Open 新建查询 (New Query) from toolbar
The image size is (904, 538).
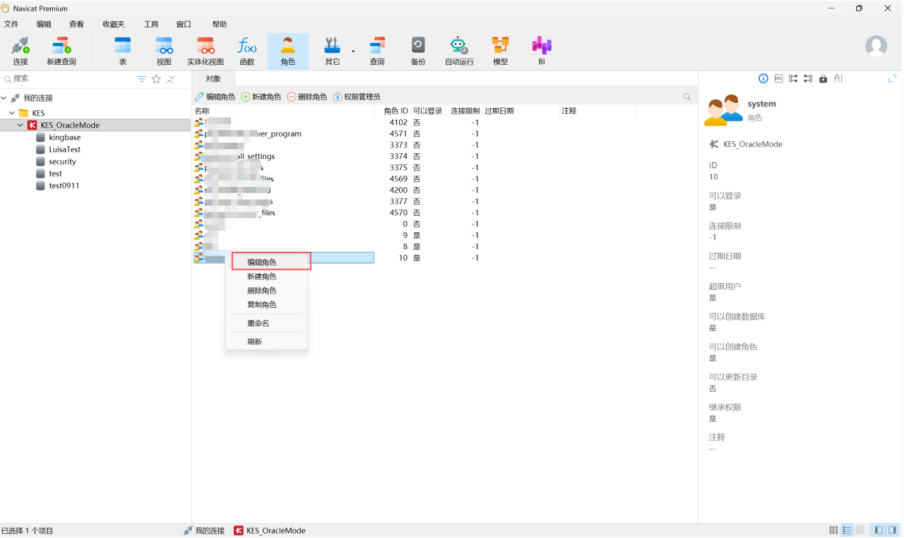pos(61,50)
